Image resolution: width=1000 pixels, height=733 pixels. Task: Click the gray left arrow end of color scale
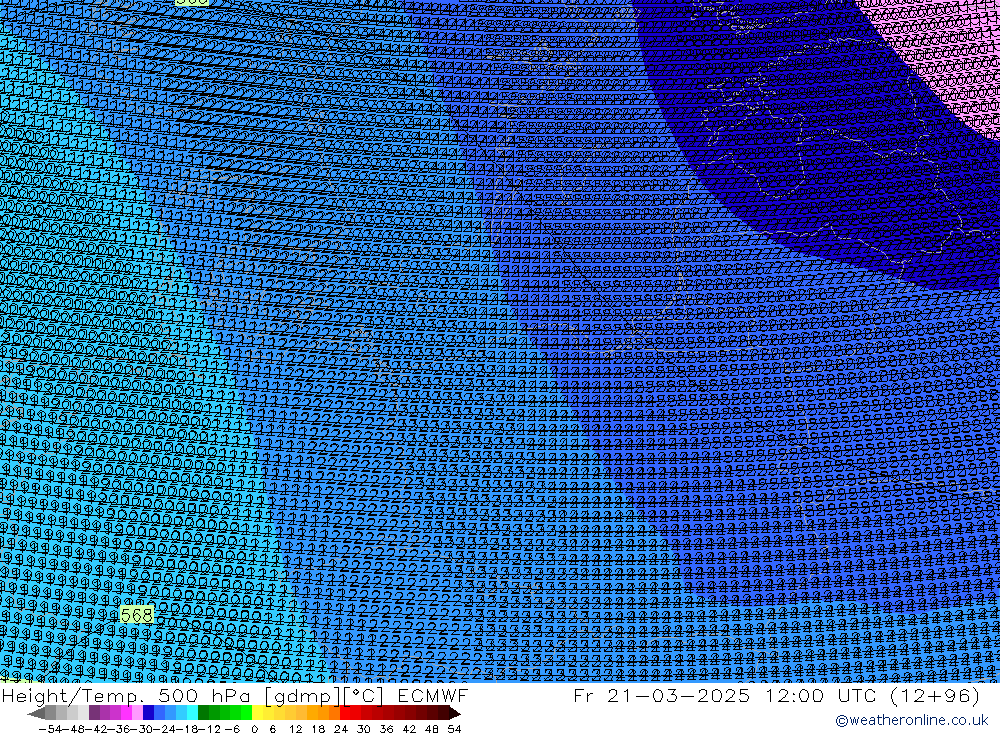point(36,713)
